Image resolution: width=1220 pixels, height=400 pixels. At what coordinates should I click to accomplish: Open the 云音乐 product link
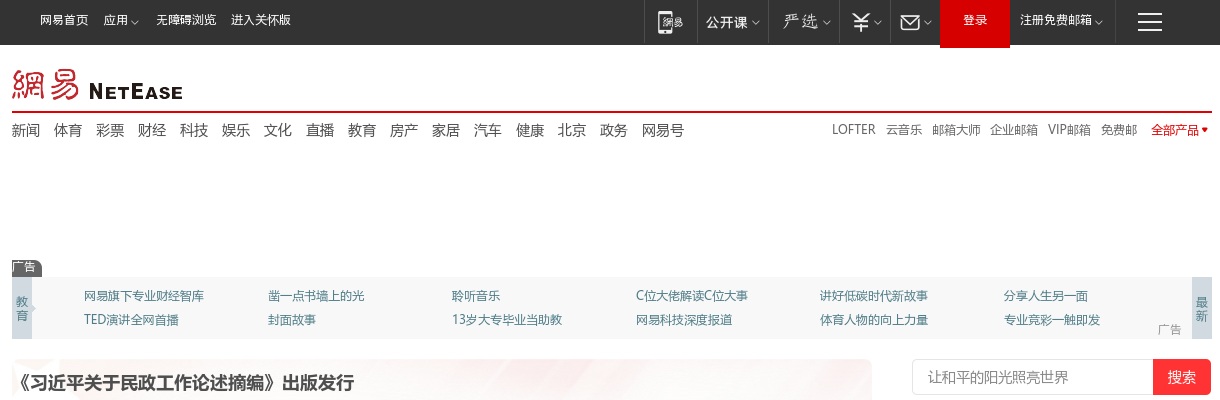point(904,130)
